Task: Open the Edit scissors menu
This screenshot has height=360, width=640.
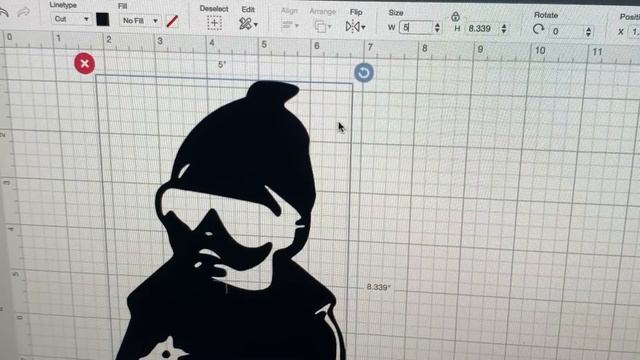Action: point(248,24)
